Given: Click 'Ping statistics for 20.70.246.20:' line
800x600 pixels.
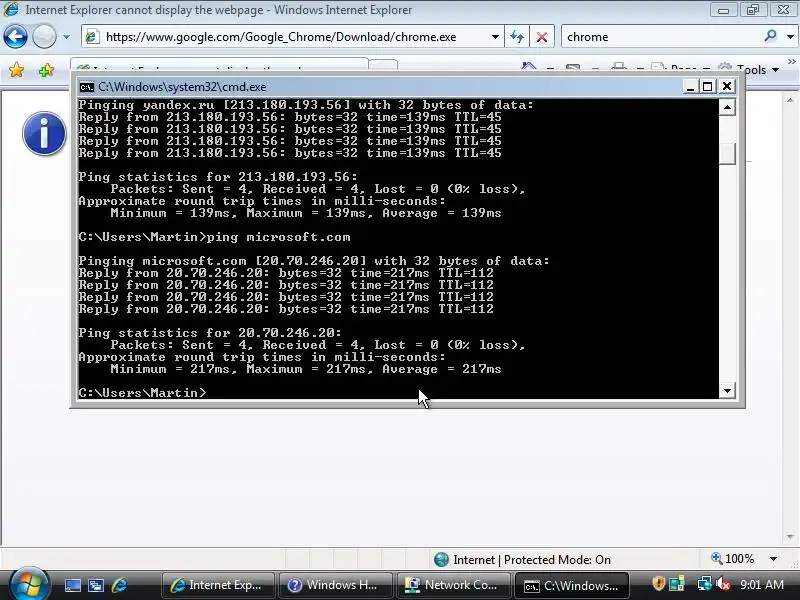Looking at the screenshot, I should click(x=210, y=333).
